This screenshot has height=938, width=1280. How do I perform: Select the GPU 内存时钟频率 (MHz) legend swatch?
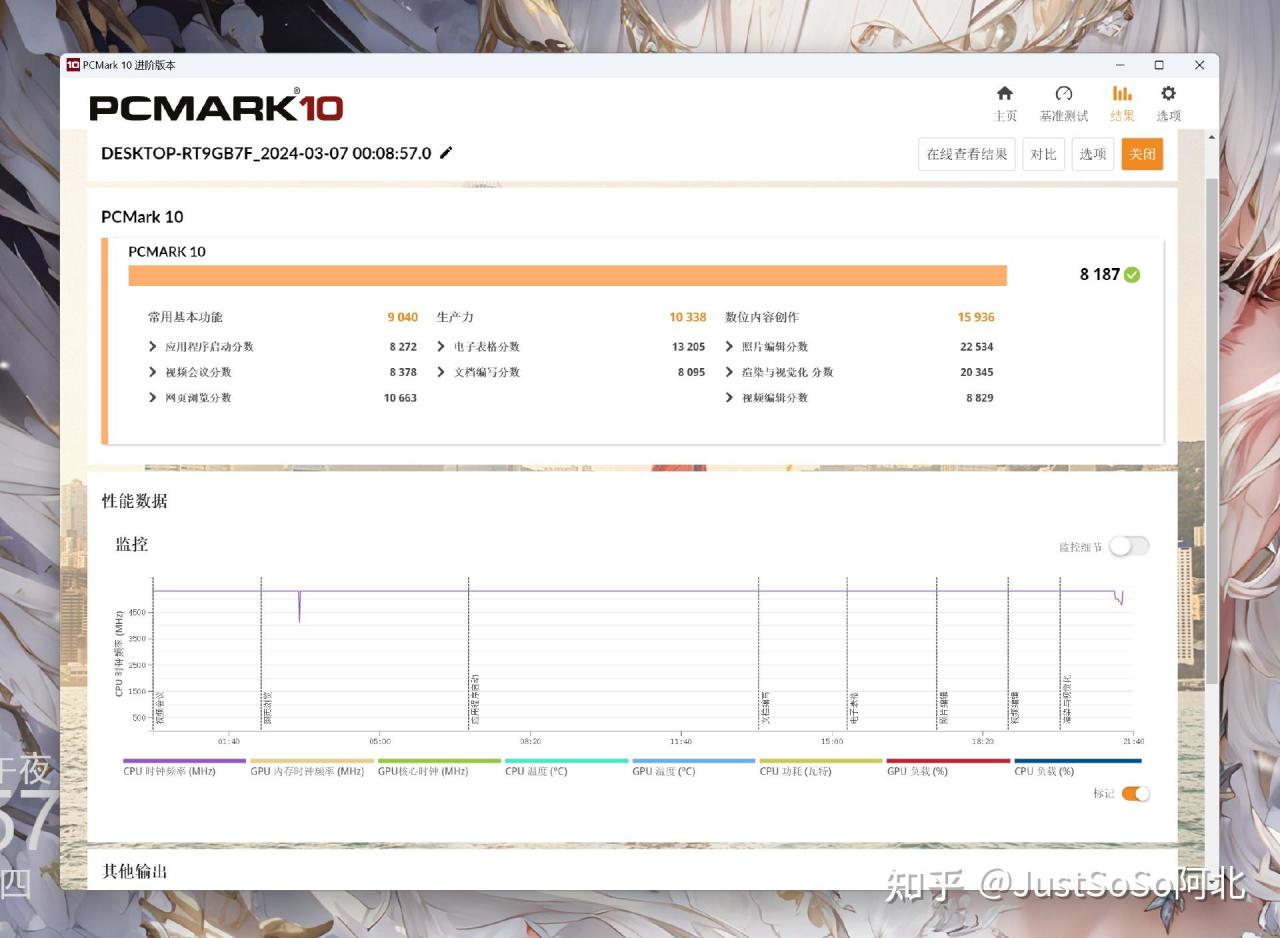312,761
